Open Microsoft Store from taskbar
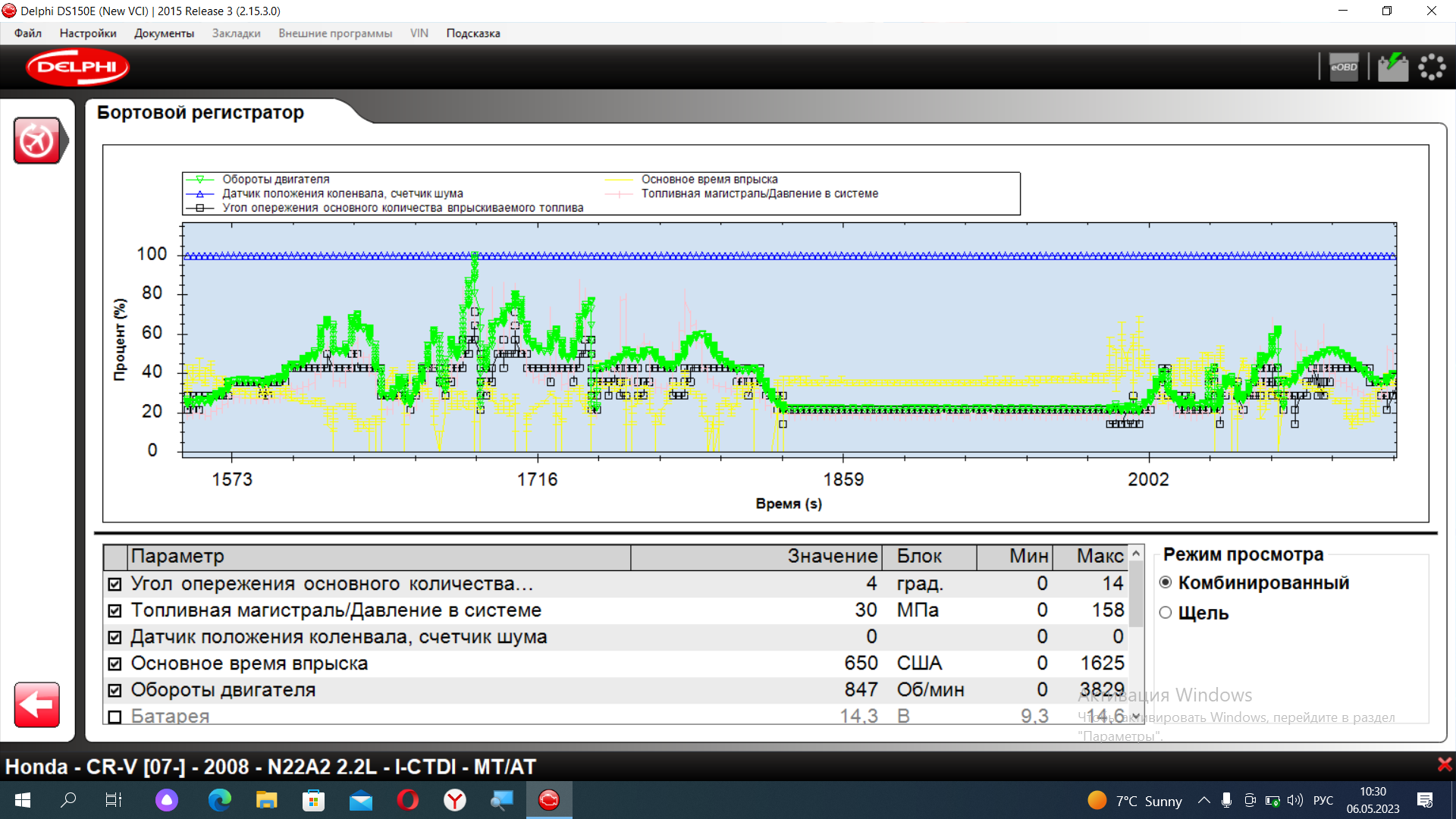The width and height of the screenshot is (1456, 819). pyautogui.click(x=313, y=800)
